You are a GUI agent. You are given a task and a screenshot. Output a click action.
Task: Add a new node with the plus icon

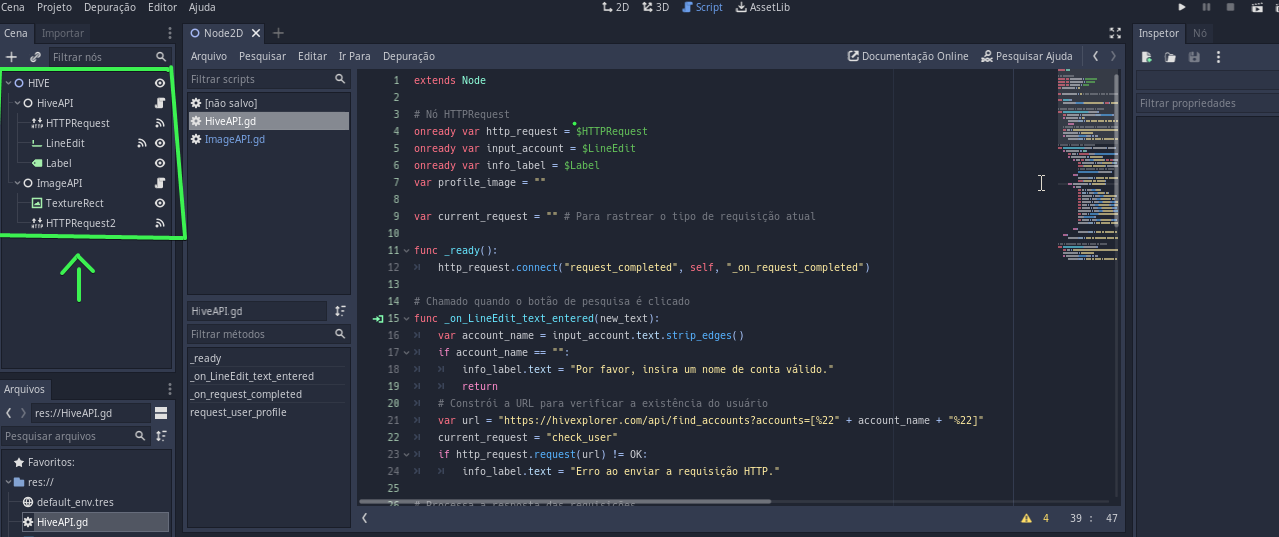(11, 57)
